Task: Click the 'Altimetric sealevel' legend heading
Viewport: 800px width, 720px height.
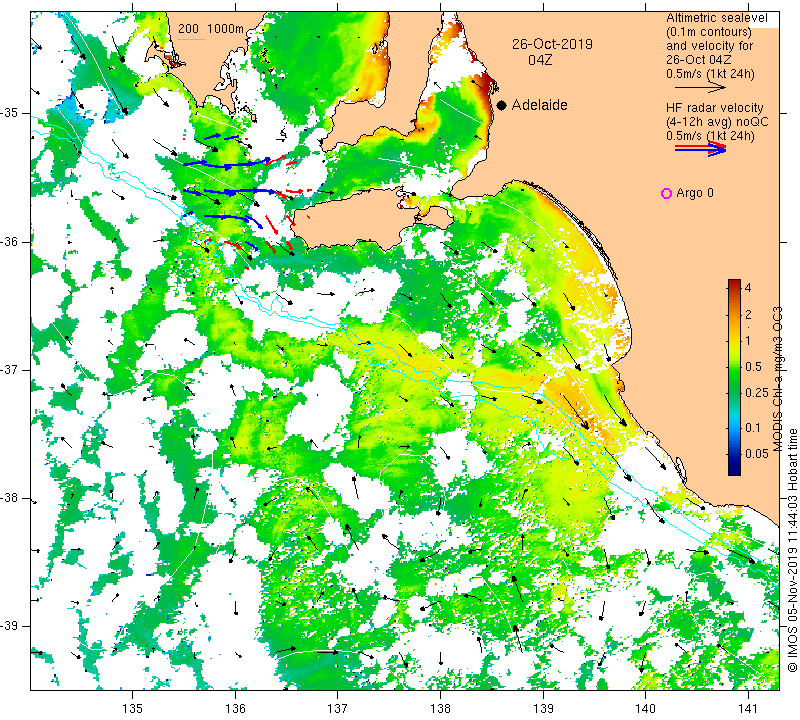Action: pos(716,18)
